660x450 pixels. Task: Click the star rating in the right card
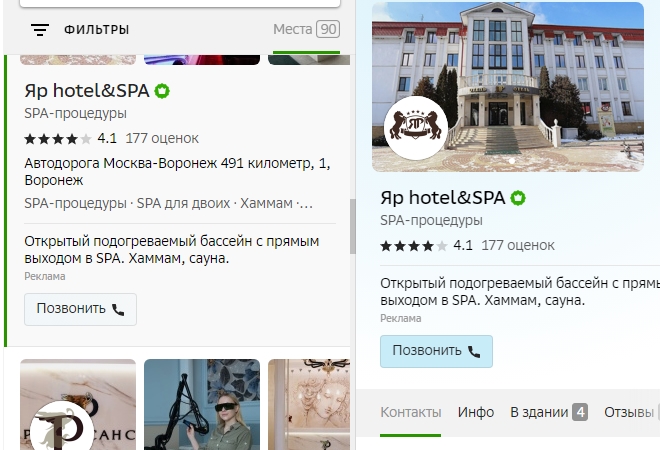(x=414, y=245)
